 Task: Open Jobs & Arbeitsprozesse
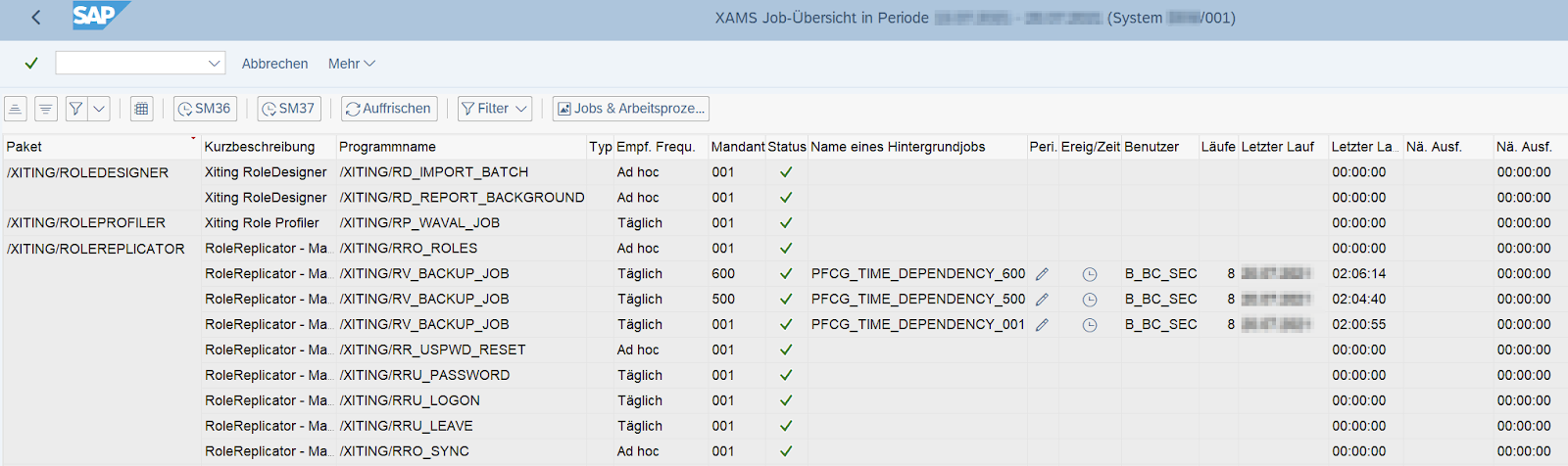point(631,109)
